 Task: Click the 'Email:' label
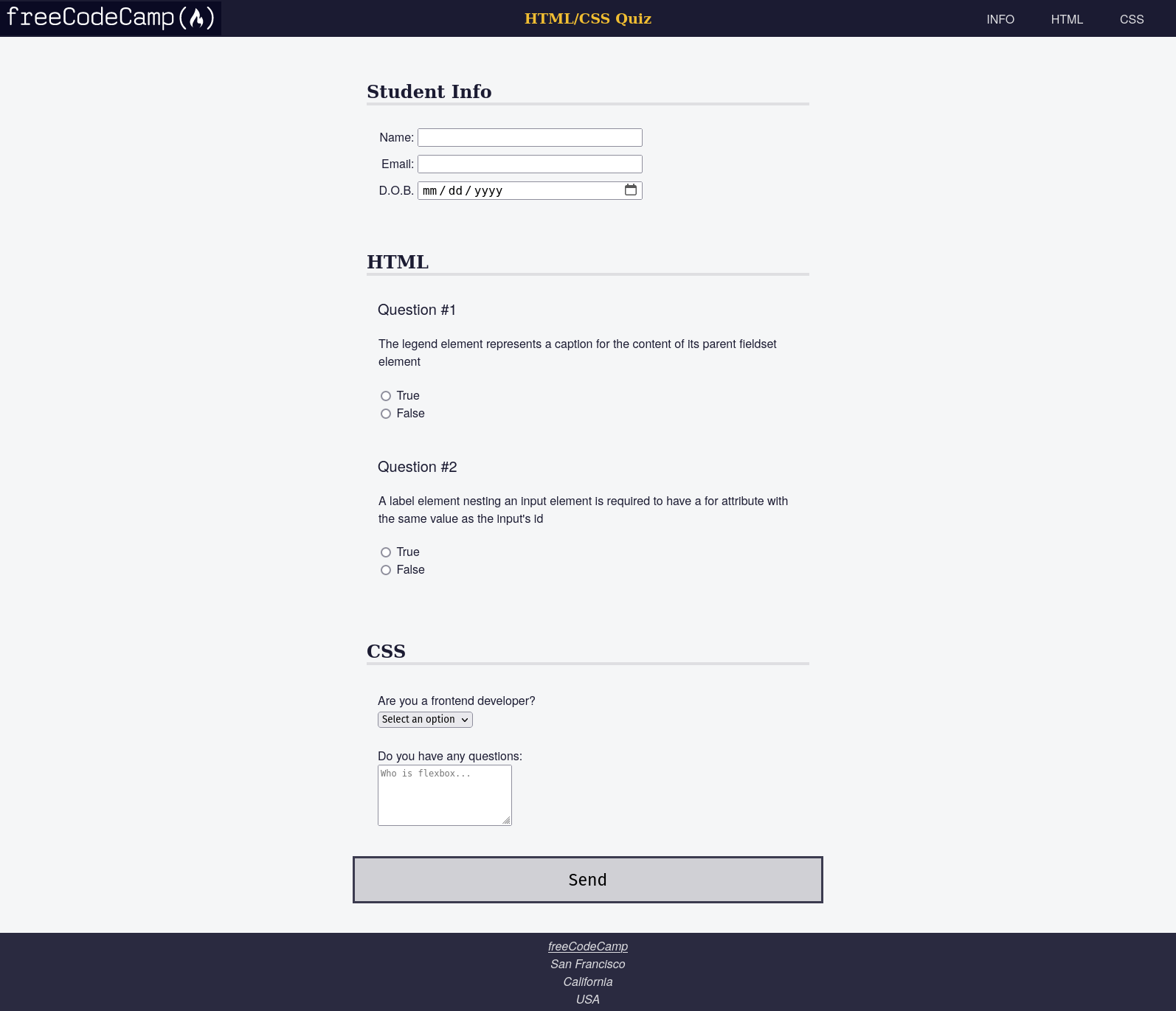coord(398,164)
